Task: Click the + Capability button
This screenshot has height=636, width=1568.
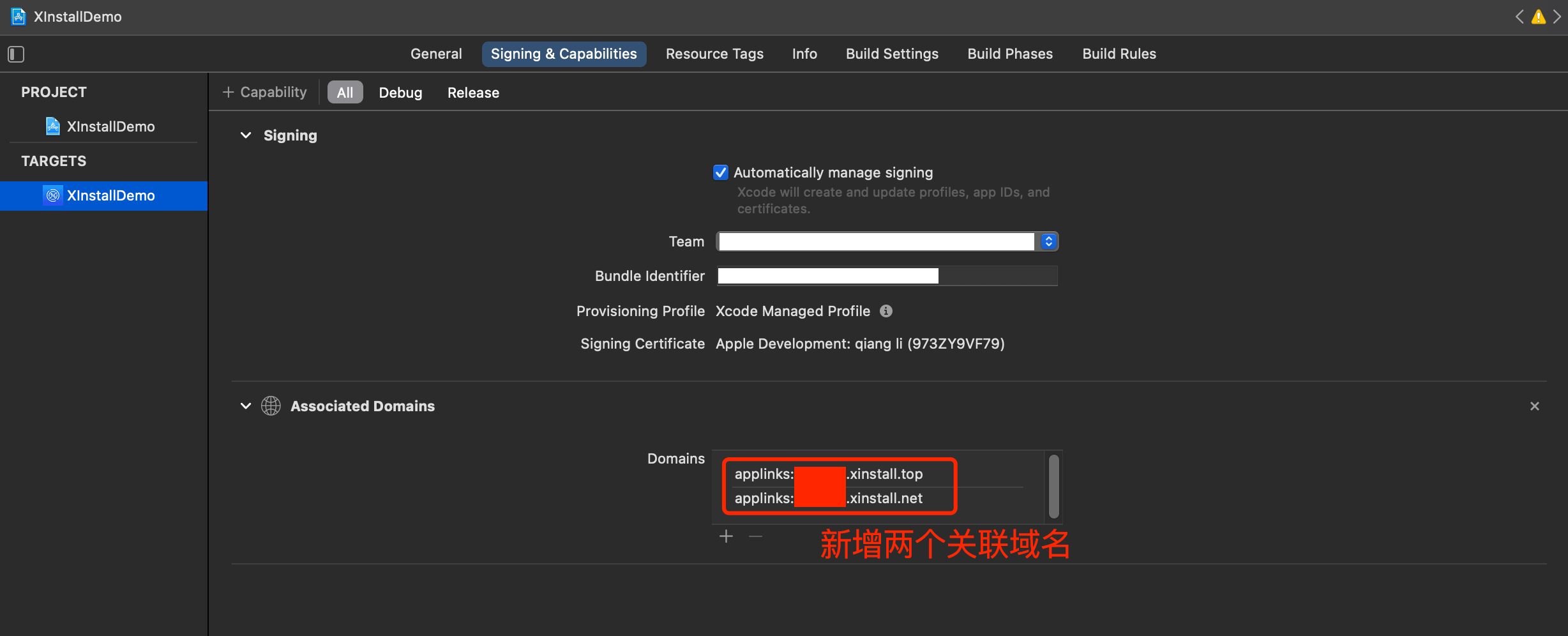Action: [265, 93]
